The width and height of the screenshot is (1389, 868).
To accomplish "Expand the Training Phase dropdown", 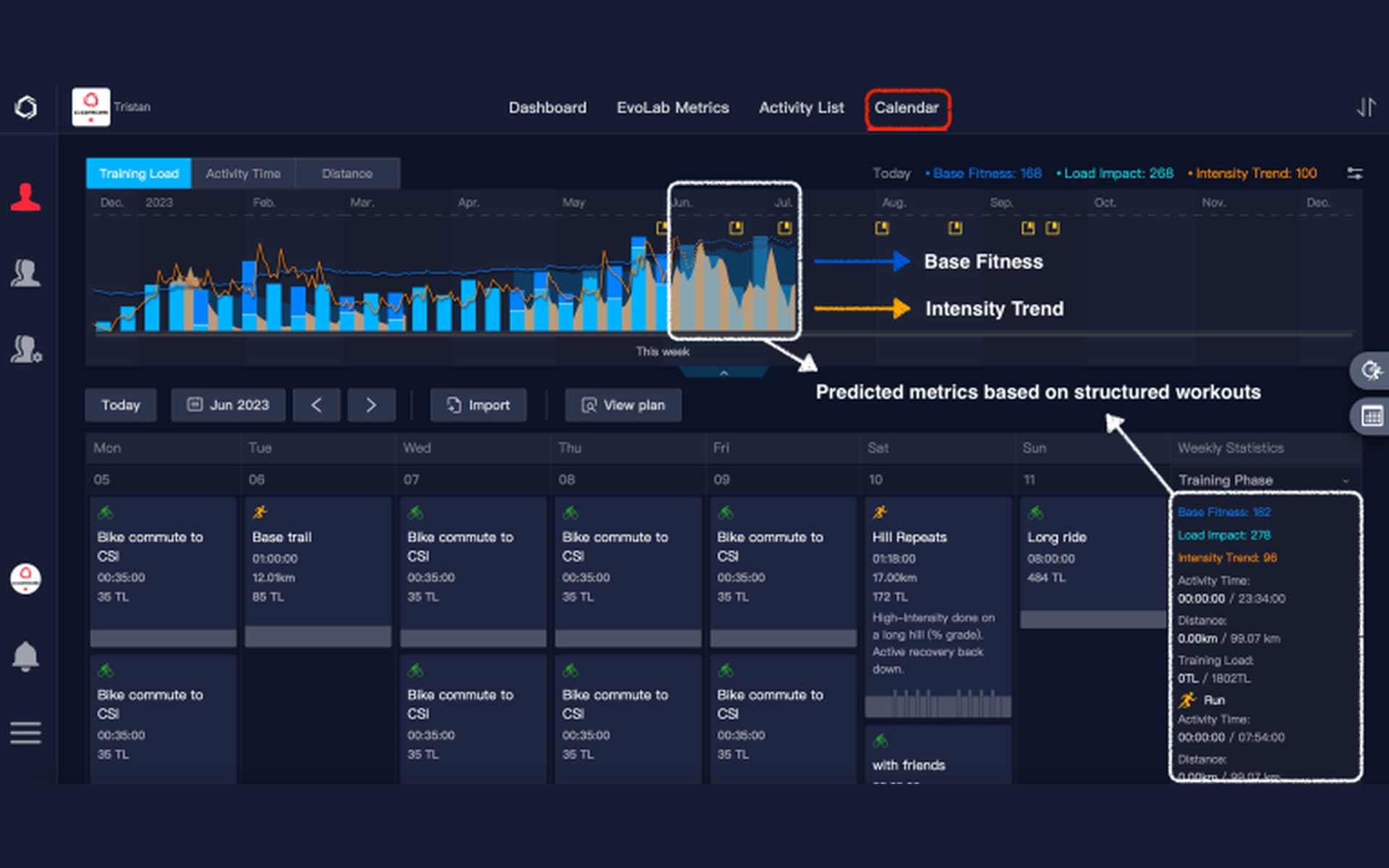I will (1264, 480).
